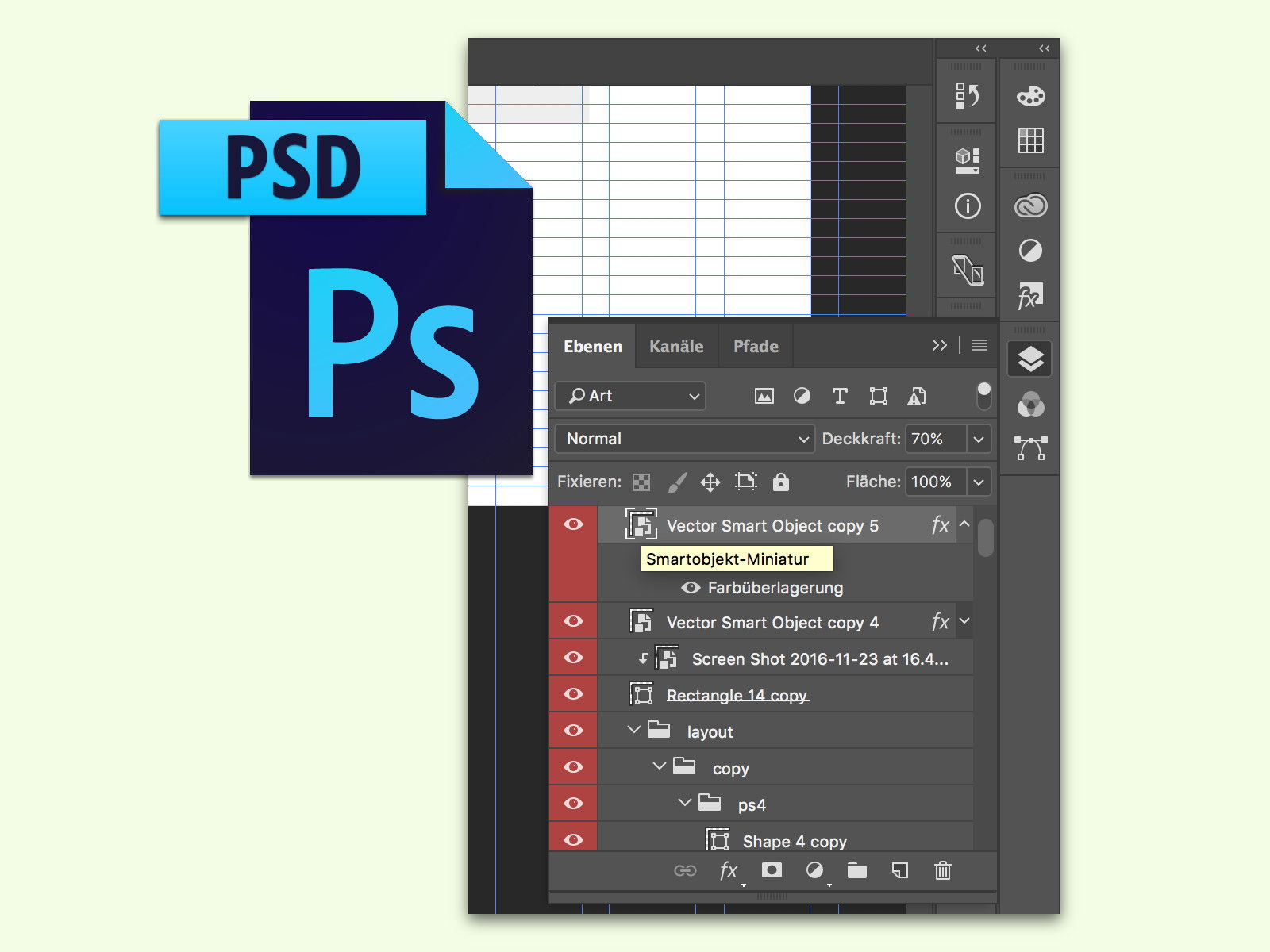Hide Vector Smart Object copy 4 layer
Viewport: 1270px width, 952px height.
573,621
